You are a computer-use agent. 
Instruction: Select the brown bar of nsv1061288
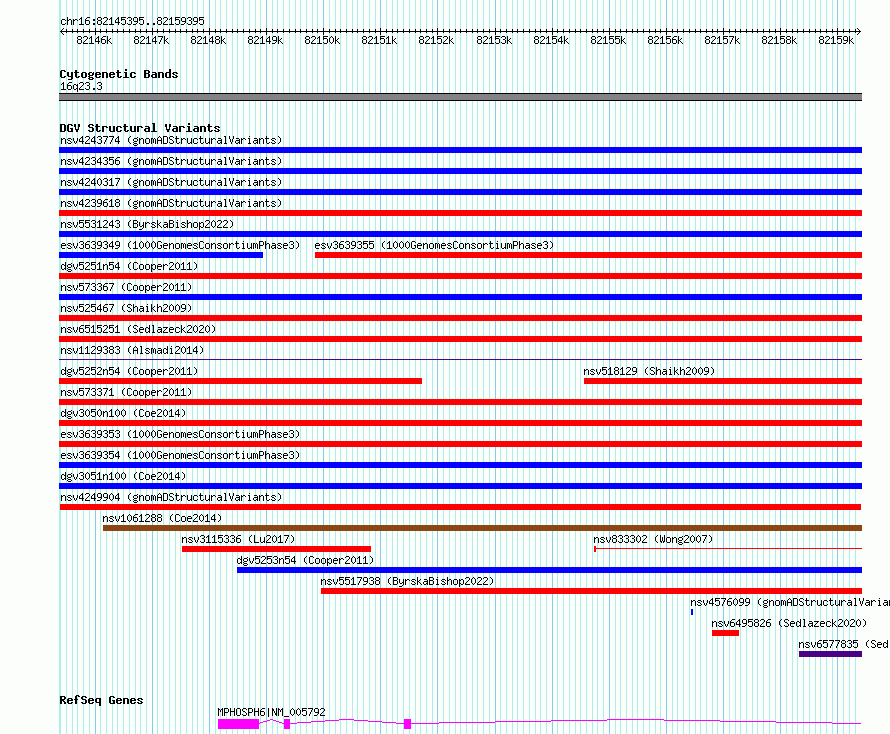pyautogui.click(x=482, y=529)
